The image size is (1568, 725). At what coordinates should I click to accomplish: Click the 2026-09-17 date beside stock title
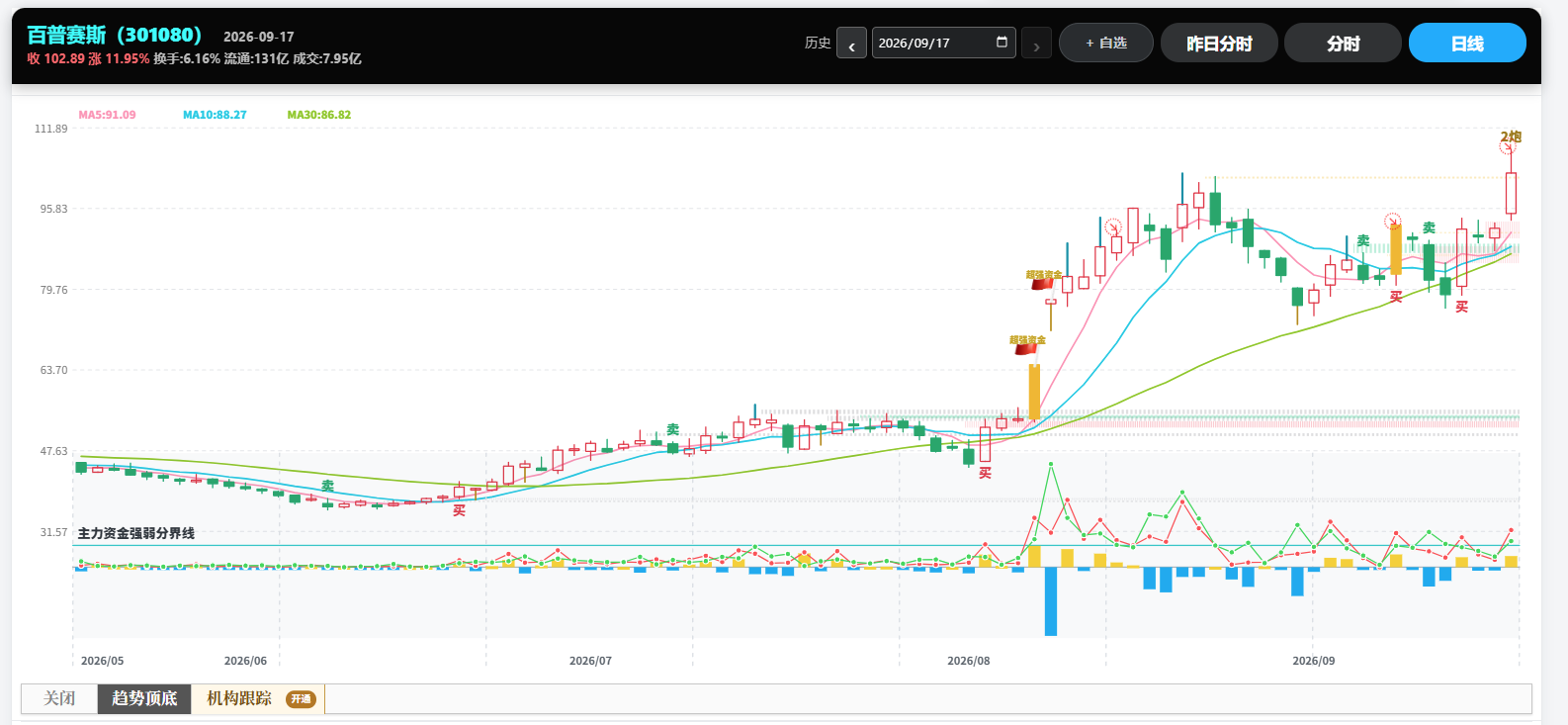coord(259,37)
